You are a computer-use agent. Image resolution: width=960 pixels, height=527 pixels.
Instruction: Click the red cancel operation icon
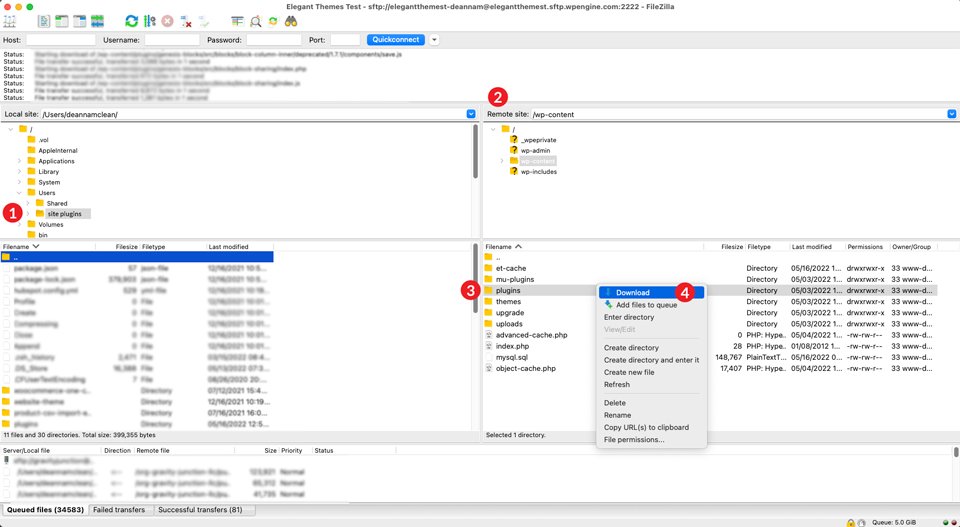(x=167, y=20)
